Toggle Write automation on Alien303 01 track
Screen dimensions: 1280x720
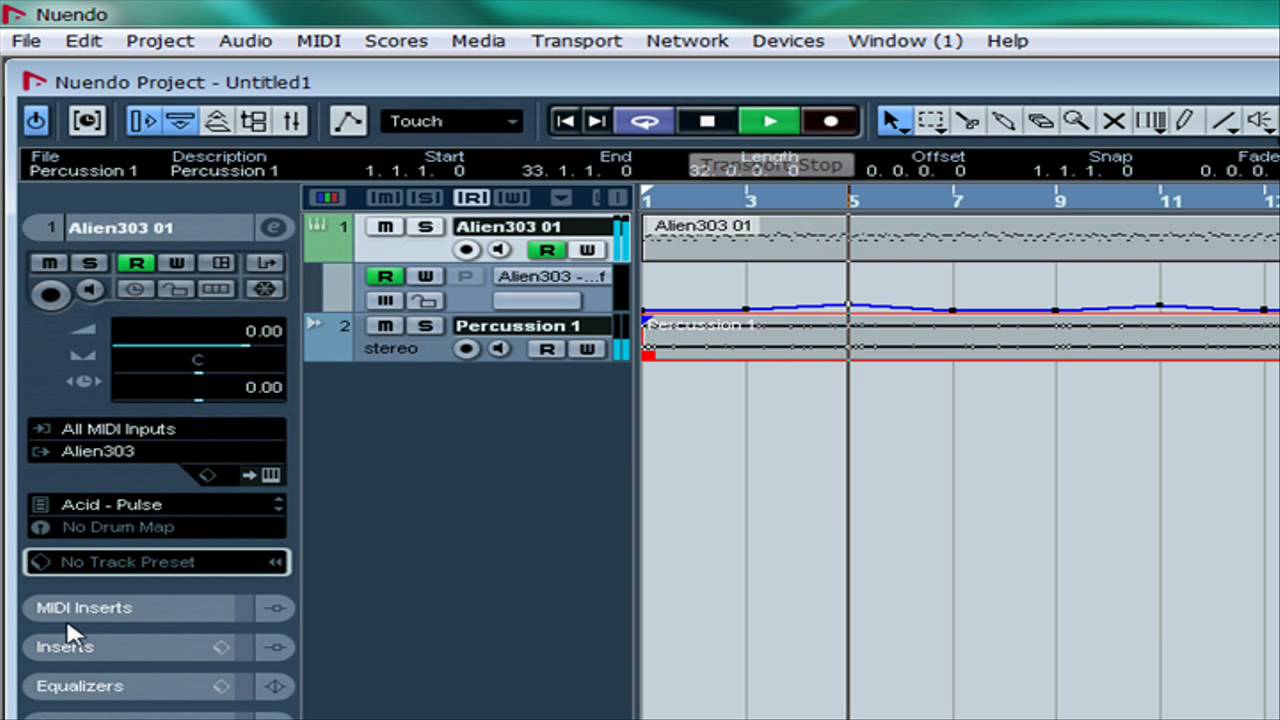pyautogui.click(x=586, y=250)
